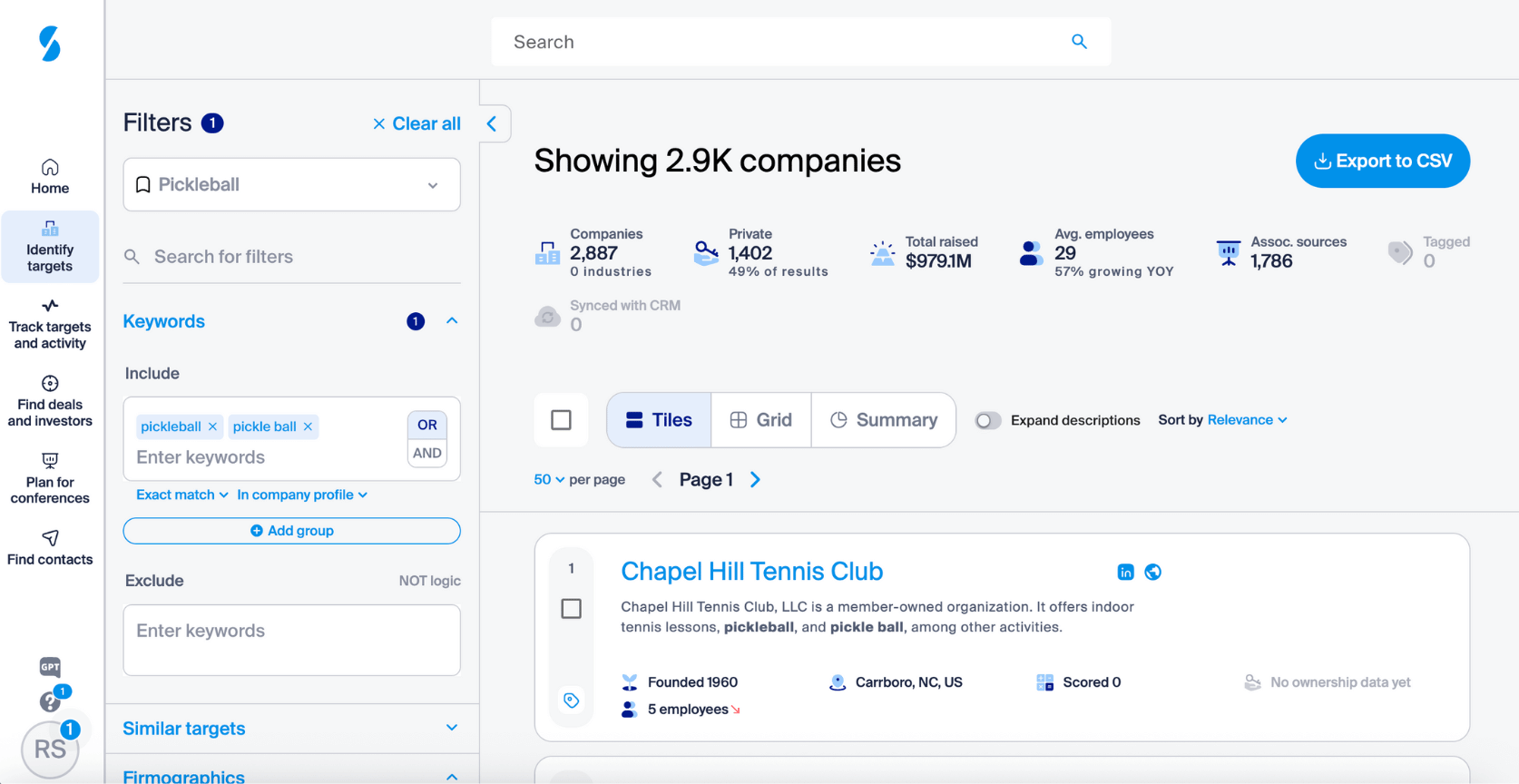This screenshot has height=784, width=1519.
Task: Check the Chapel Hill Tennis Club checkbox
Action: 571,609
